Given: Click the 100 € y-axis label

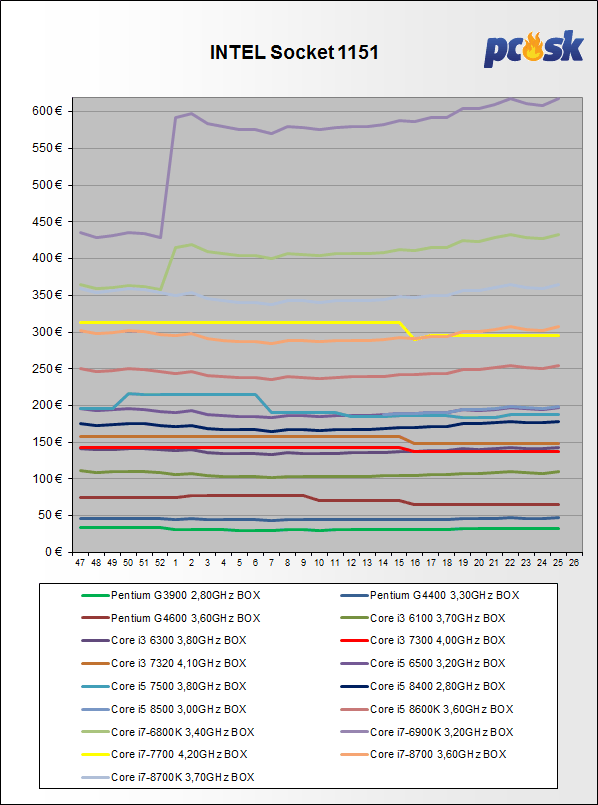Looking at the screenshot, I should click(47, 479).
